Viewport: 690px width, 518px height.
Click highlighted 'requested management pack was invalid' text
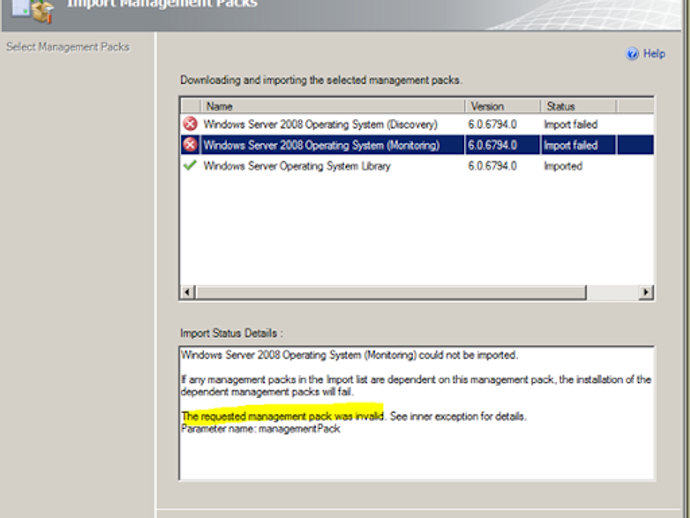(x=283, y=416)
